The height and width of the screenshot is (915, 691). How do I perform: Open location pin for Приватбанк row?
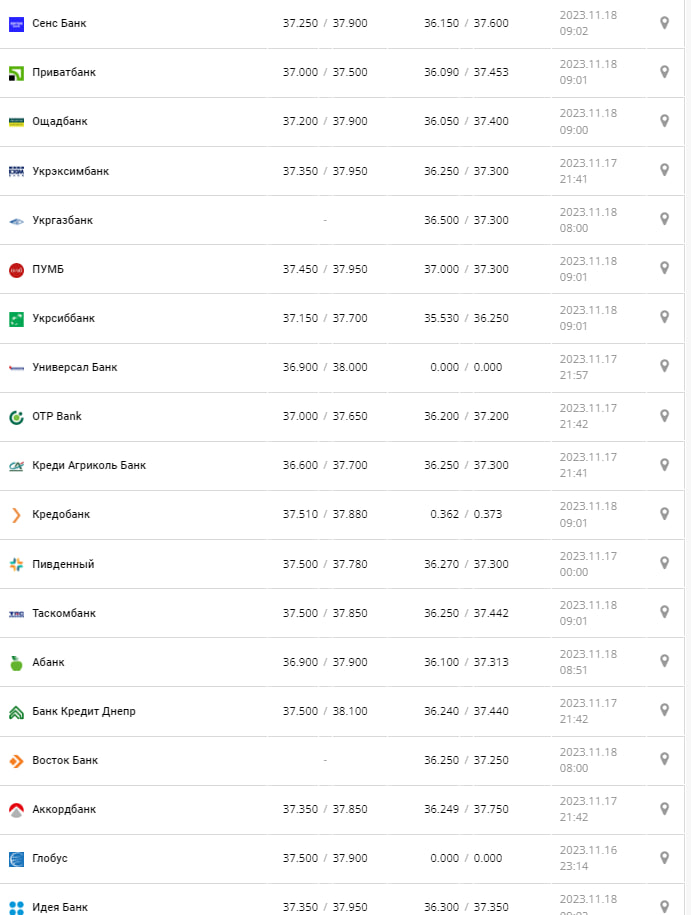(664, 72)
